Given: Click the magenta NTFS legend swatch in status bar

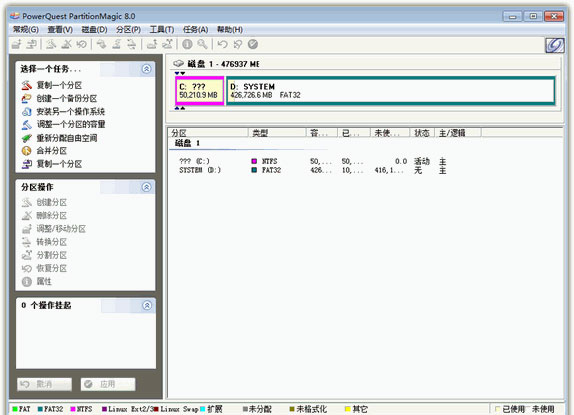Looking at the screenshot, I should click(73, 409).
